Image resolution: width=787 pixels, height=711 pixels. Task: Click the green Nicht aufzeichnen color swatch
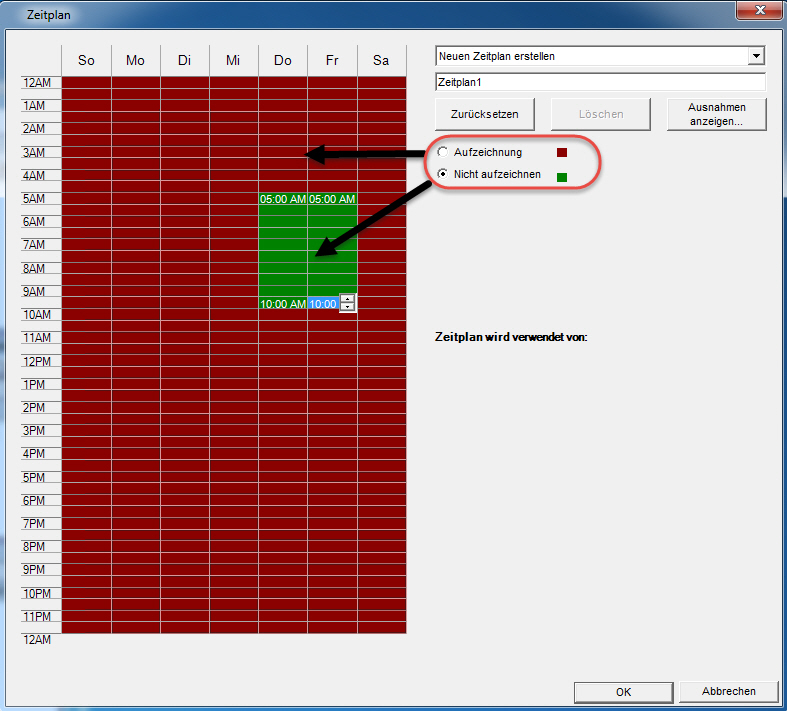[562, 177]
